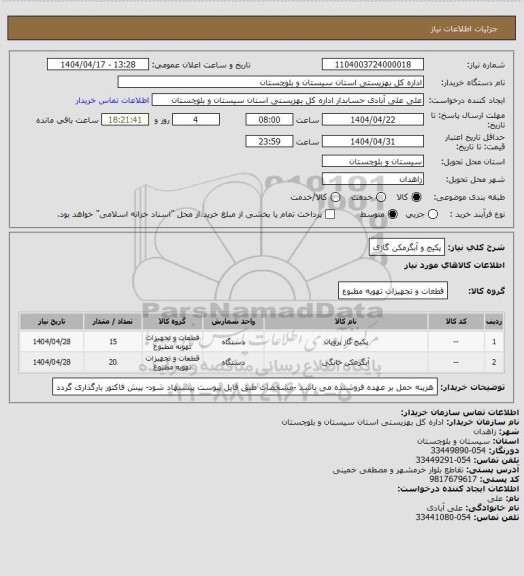This screenshot has width=524, height=576.
Task: Click the buyer notes text box
Action: 245,387
